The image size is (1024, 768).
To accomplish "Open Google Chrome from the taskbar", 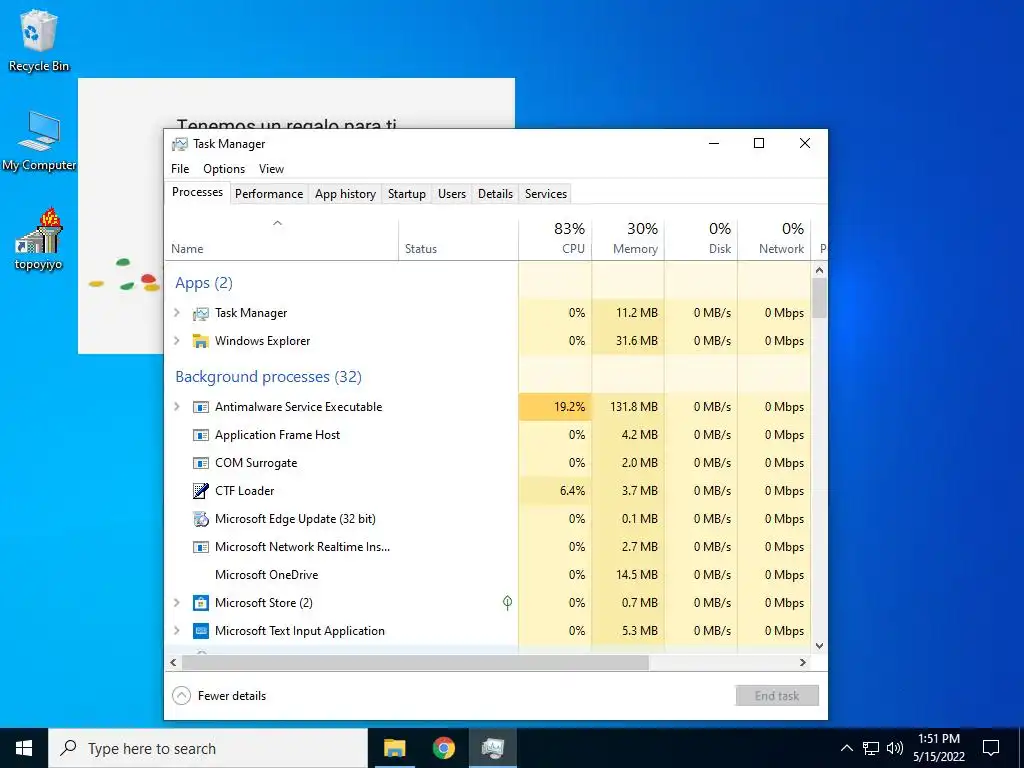I will [x=443, y=748].
